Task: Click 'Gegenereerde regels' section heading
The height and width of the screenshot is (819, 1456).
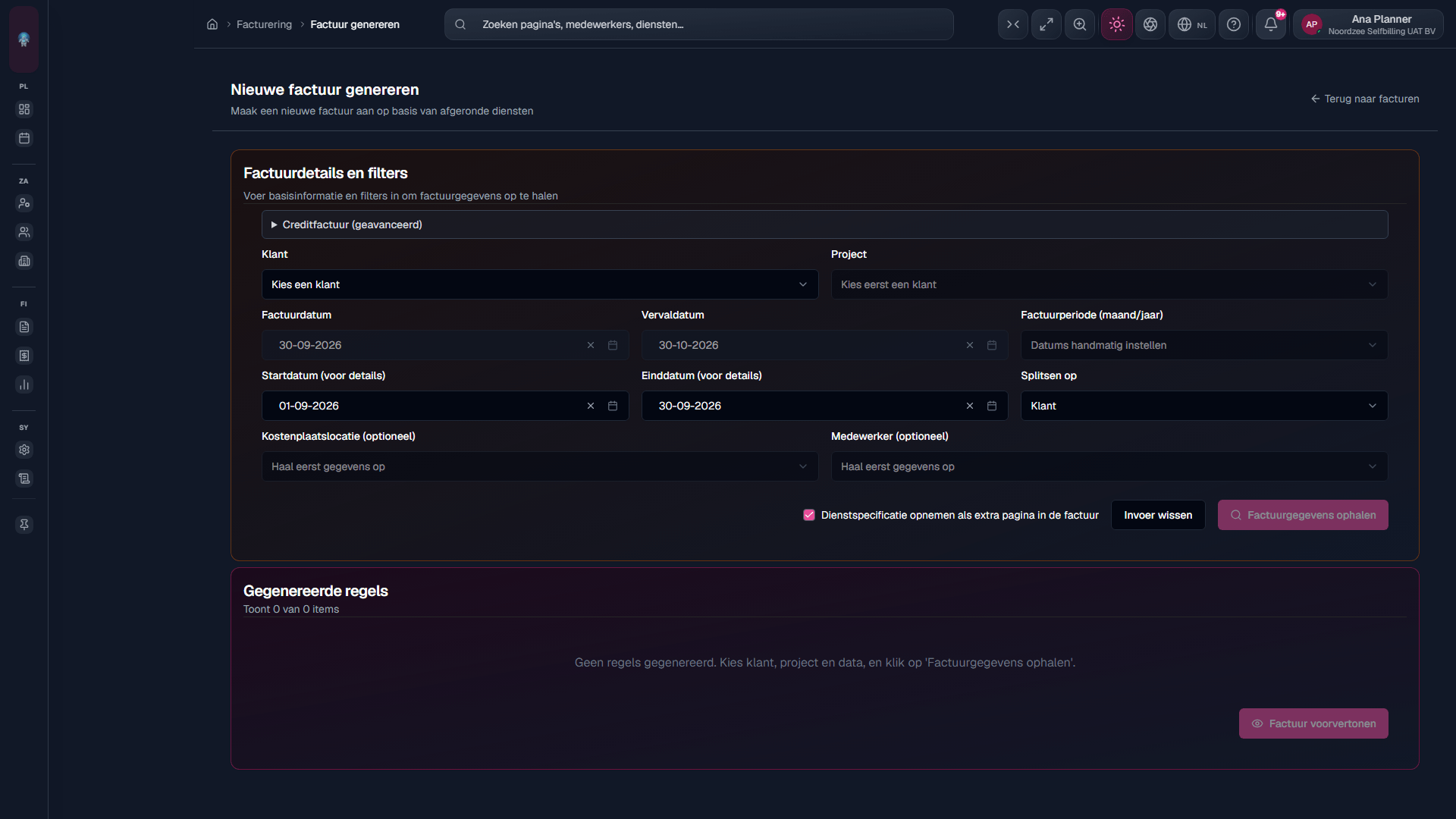Action: pyautogui.click(x=315, y=591)
